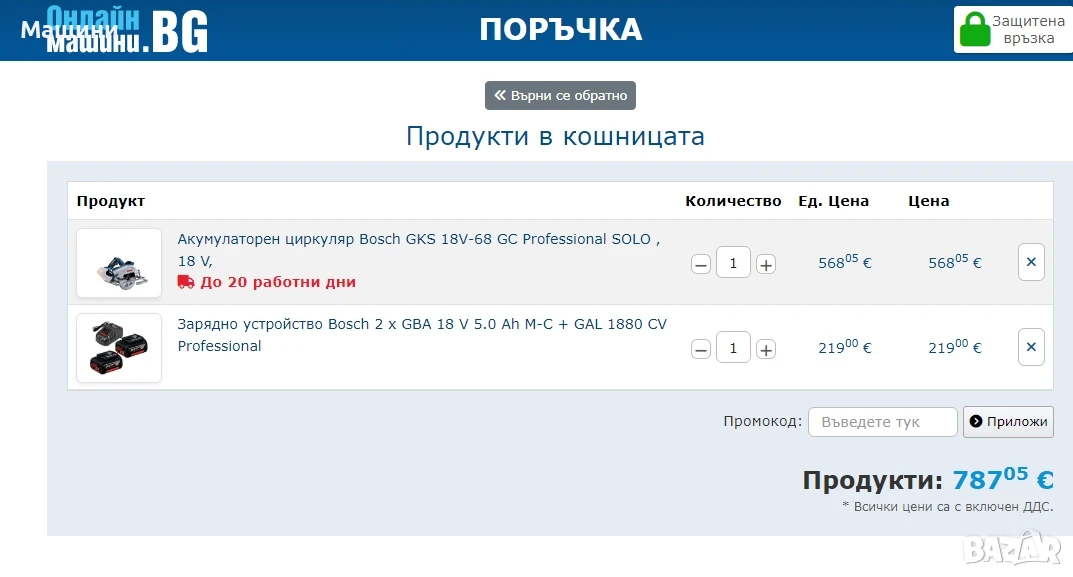Open the circular saw product thumbnail
Image resolution: width=1073 pixels, height=577 pixels.
(119, 263)
